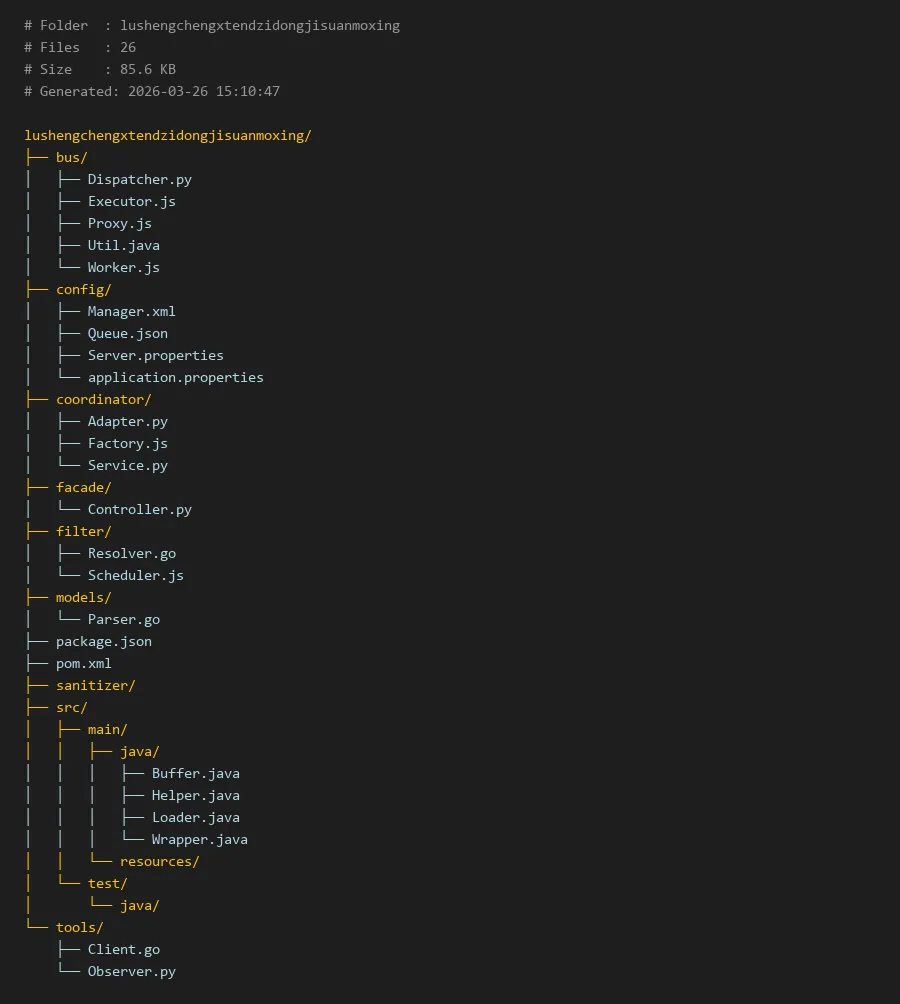This screenshot has height=1004, width=900.
Task: Click the sanitizer/ folder
Action: [95, 685]
